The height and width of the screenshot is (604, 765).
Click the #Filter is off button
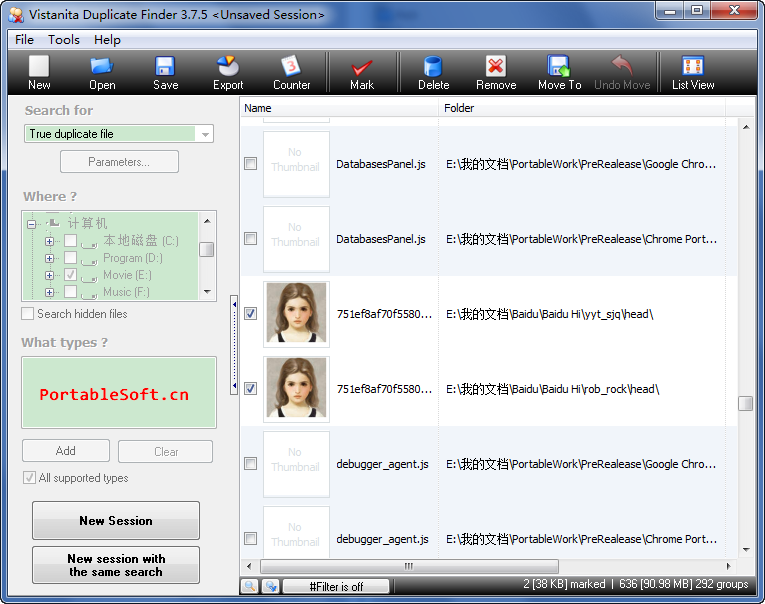336,587
